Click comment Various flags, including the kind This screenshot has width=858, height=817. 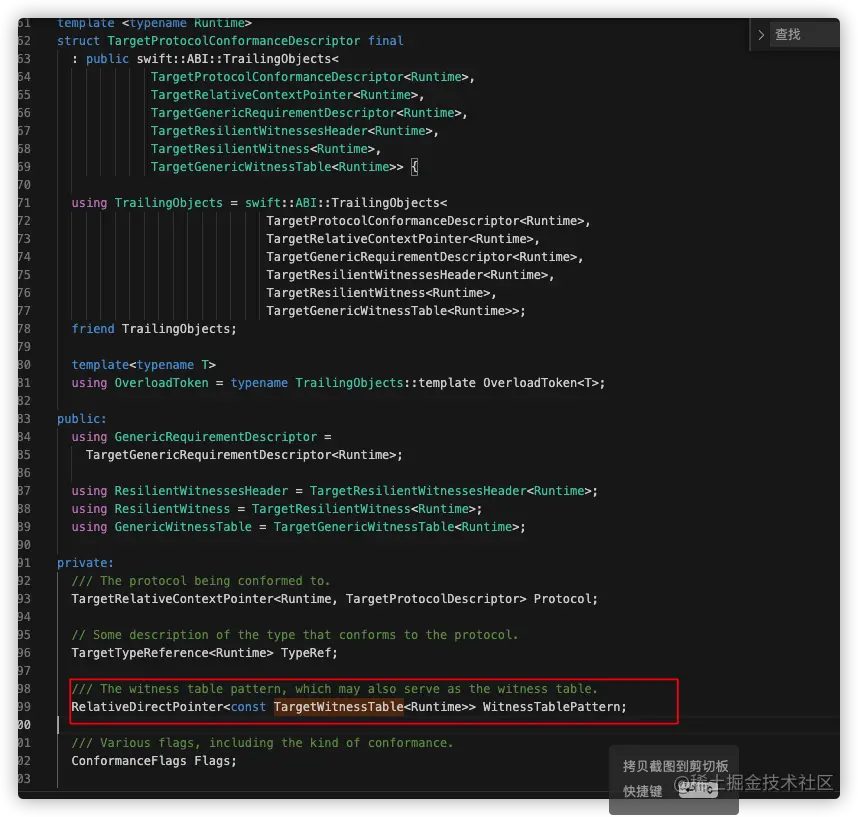262,743
